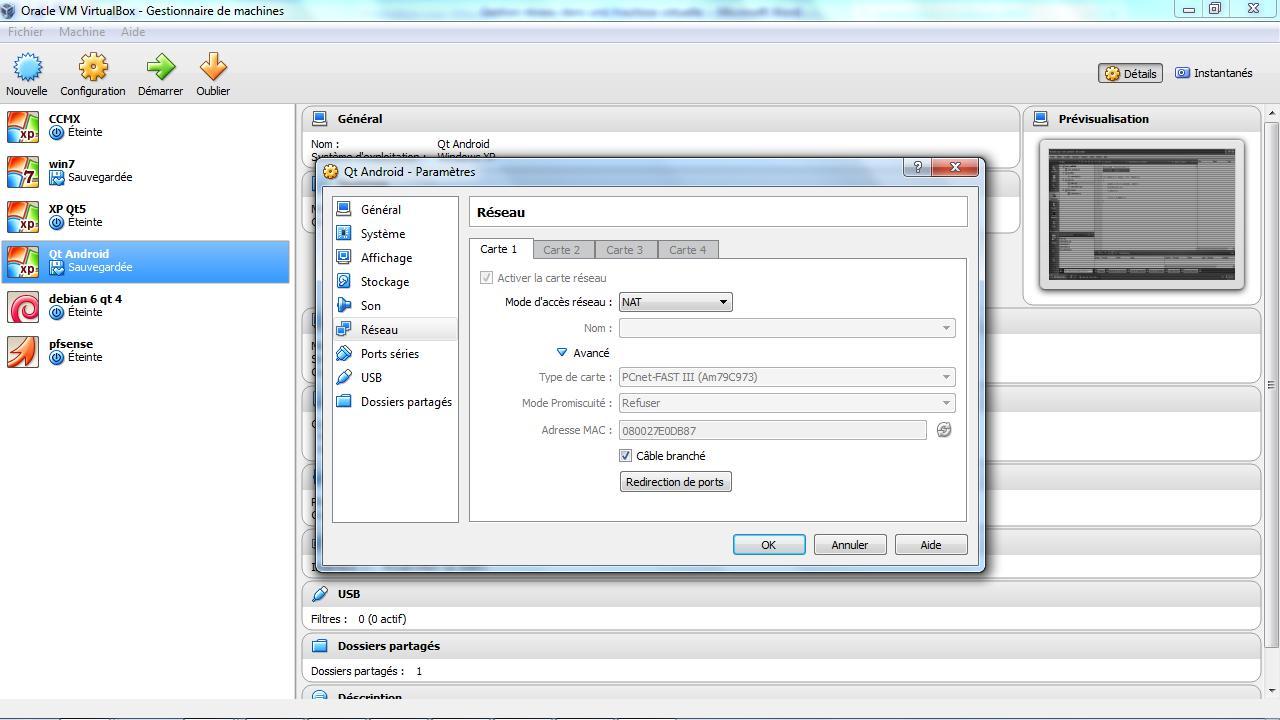The width and height of the screenshot is (1280, 720).
Task: Click the Démarrer green arrow icon
Action: pos(160,68)
